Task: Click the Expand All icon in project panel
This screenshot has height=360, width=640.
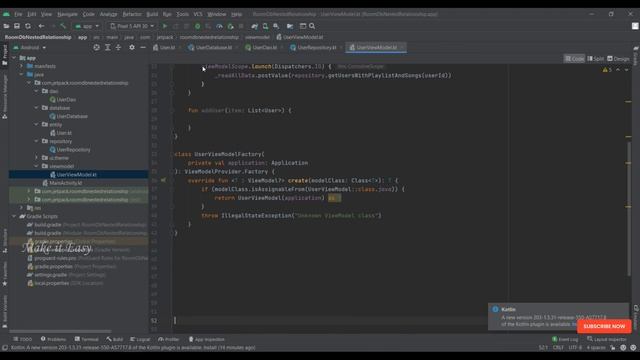Action: click(108, 47)
